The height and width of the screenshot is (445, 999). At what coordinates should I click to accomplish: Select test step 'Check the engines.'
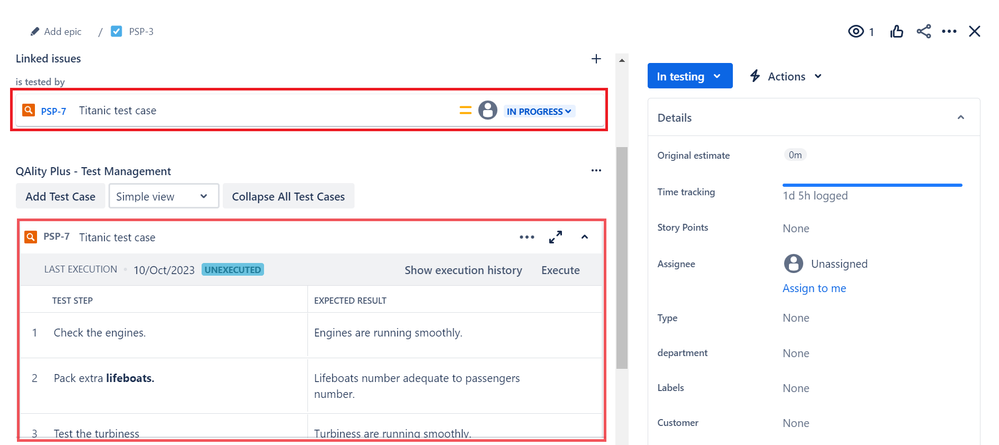(99, 333)
